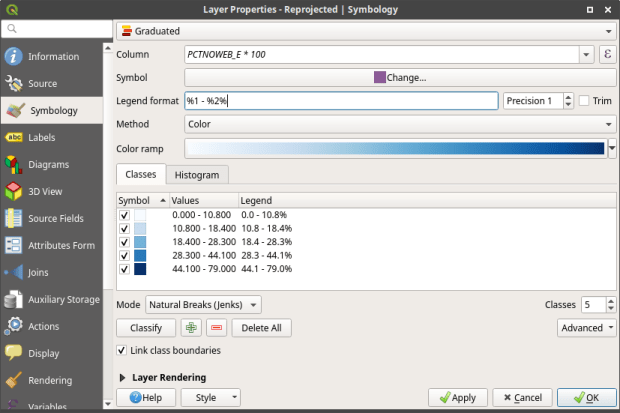Switch to the Histogram tab
This screenshot has width=620, height=413.
(197, 175)
